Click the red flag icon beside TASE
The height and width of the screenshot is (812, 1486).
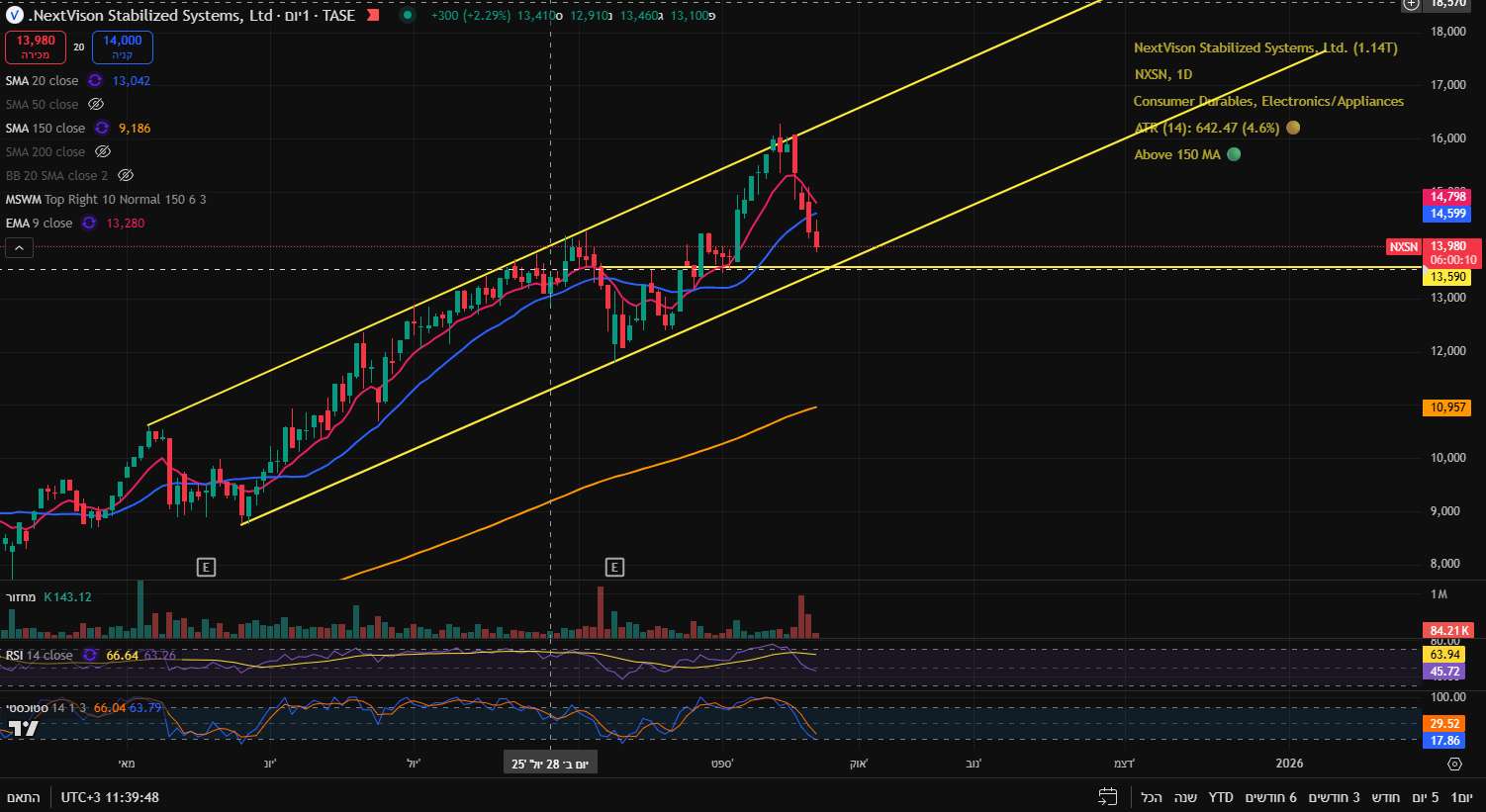tap(374, 15)
